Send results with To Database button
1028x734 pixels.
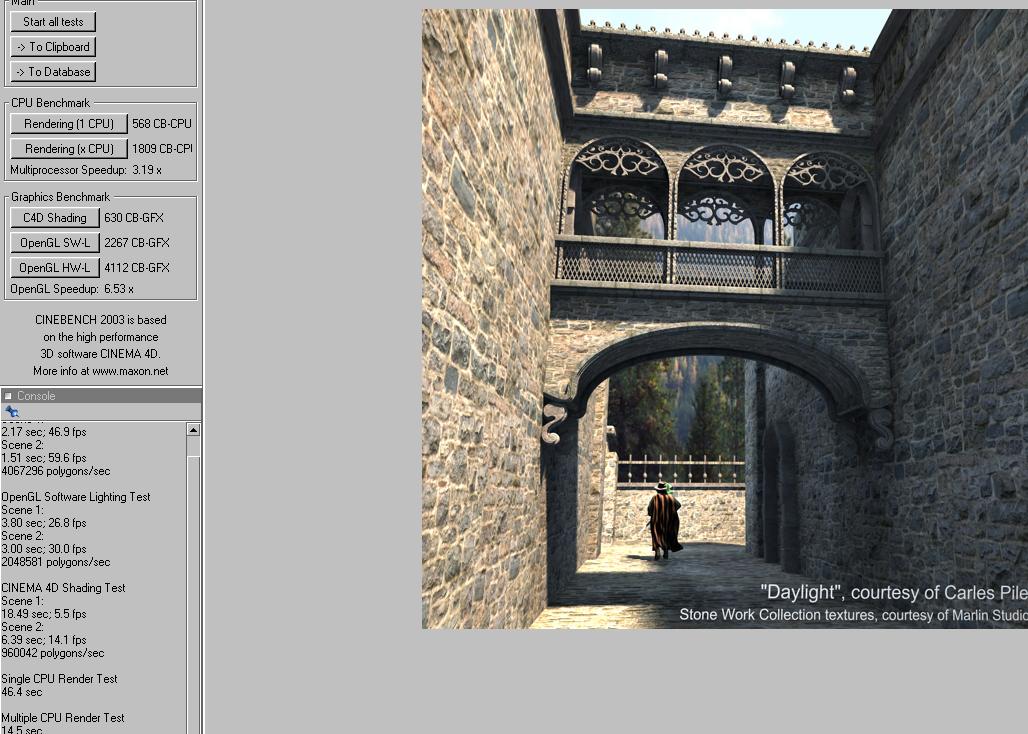click(x=53, y=71)
